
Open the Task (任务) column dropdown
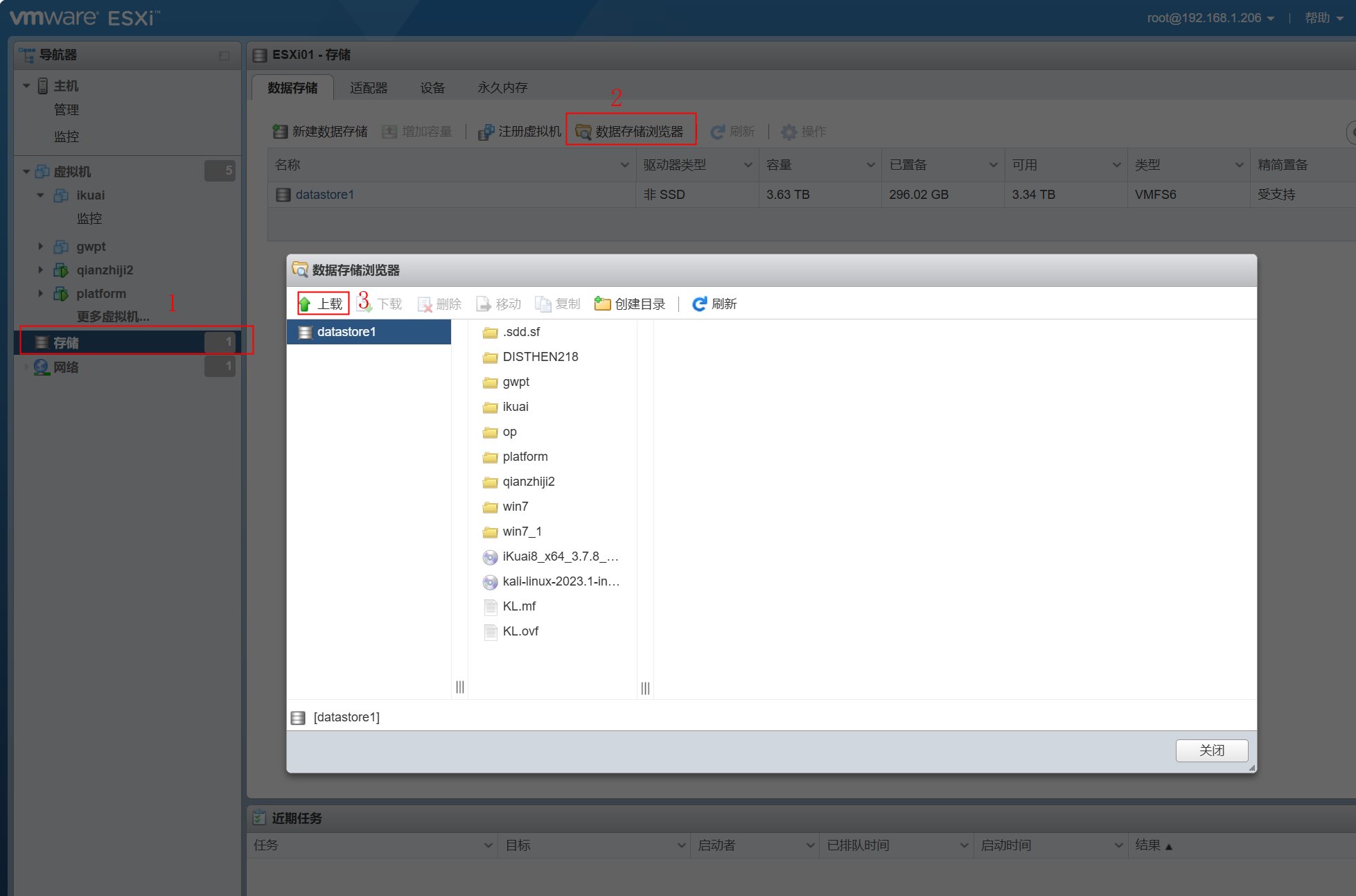(x=488, y=845)
